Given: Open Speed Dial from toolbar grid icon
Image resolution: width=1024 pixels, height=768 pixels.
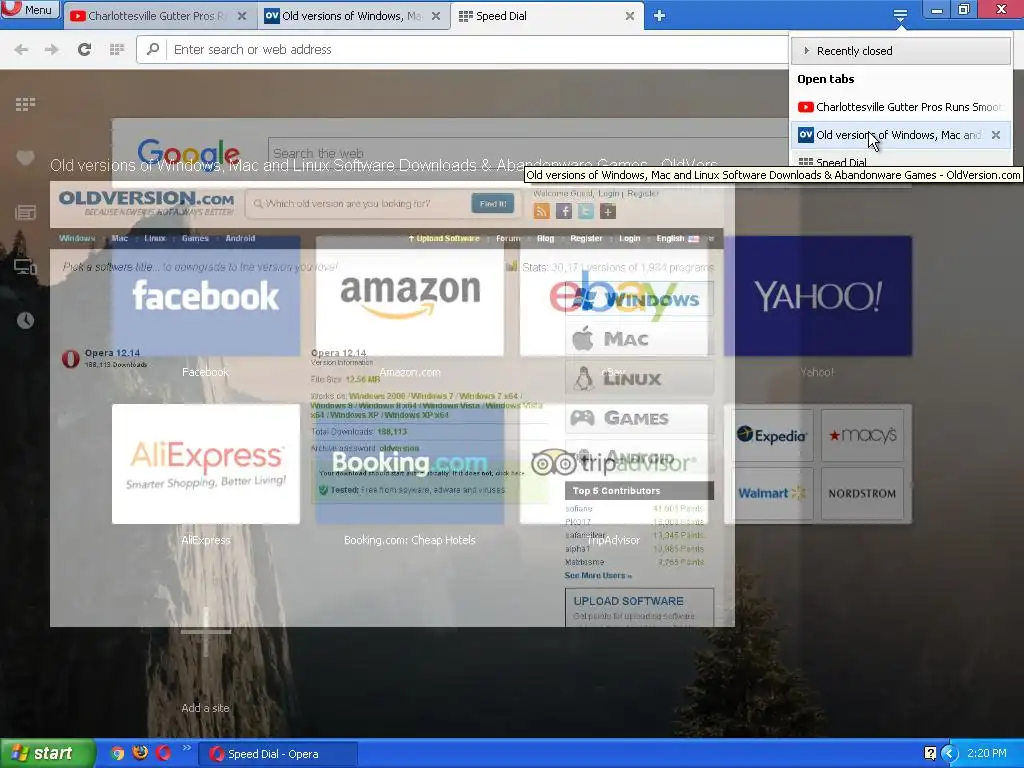Looking at the screenshot, I should click(x=117, y=50).
